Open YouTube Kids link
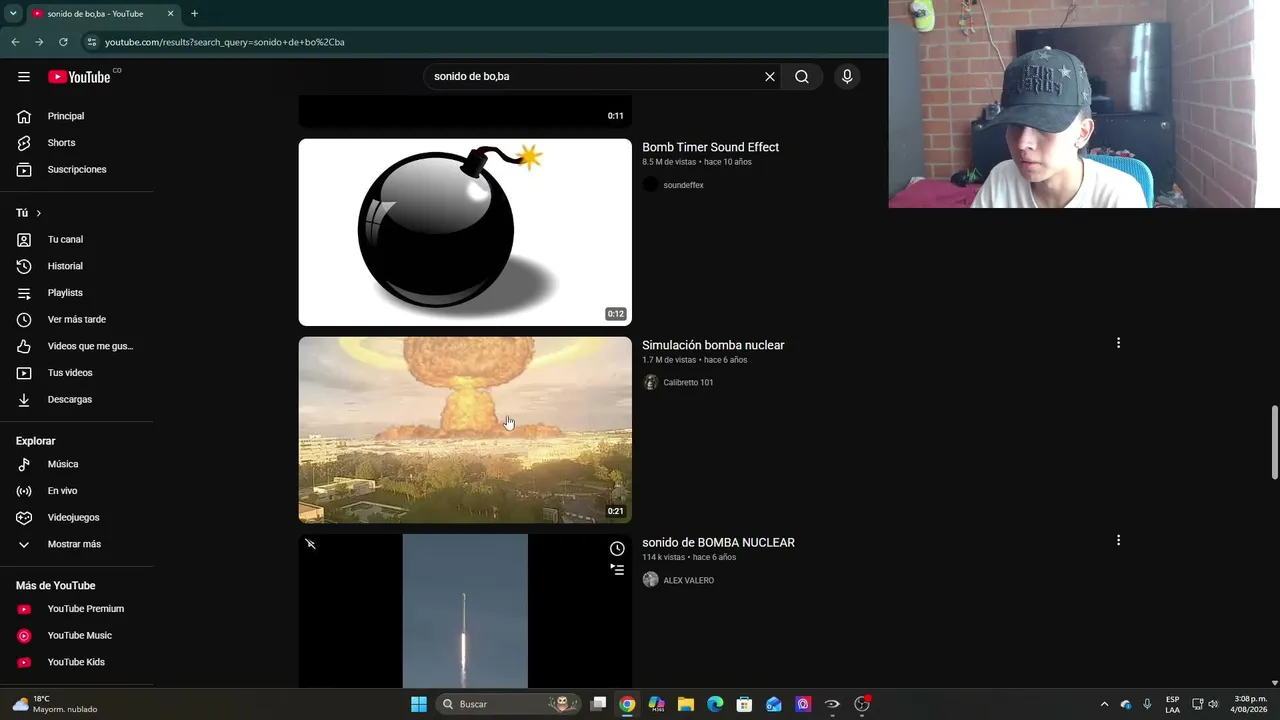The height and width of the screenshot is (720, 1280). click(77, 662)
